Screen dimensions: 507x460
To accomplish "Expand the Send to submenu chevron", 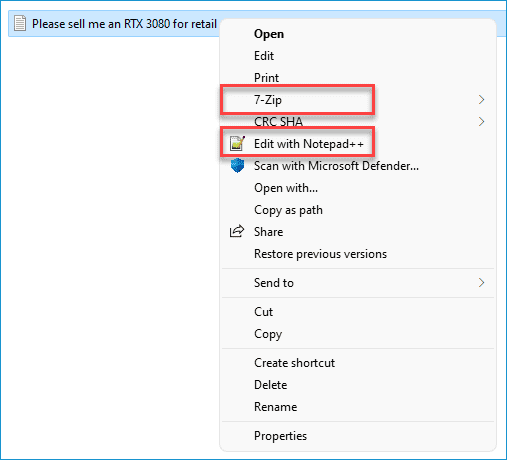I will click(x=481, y=283).
